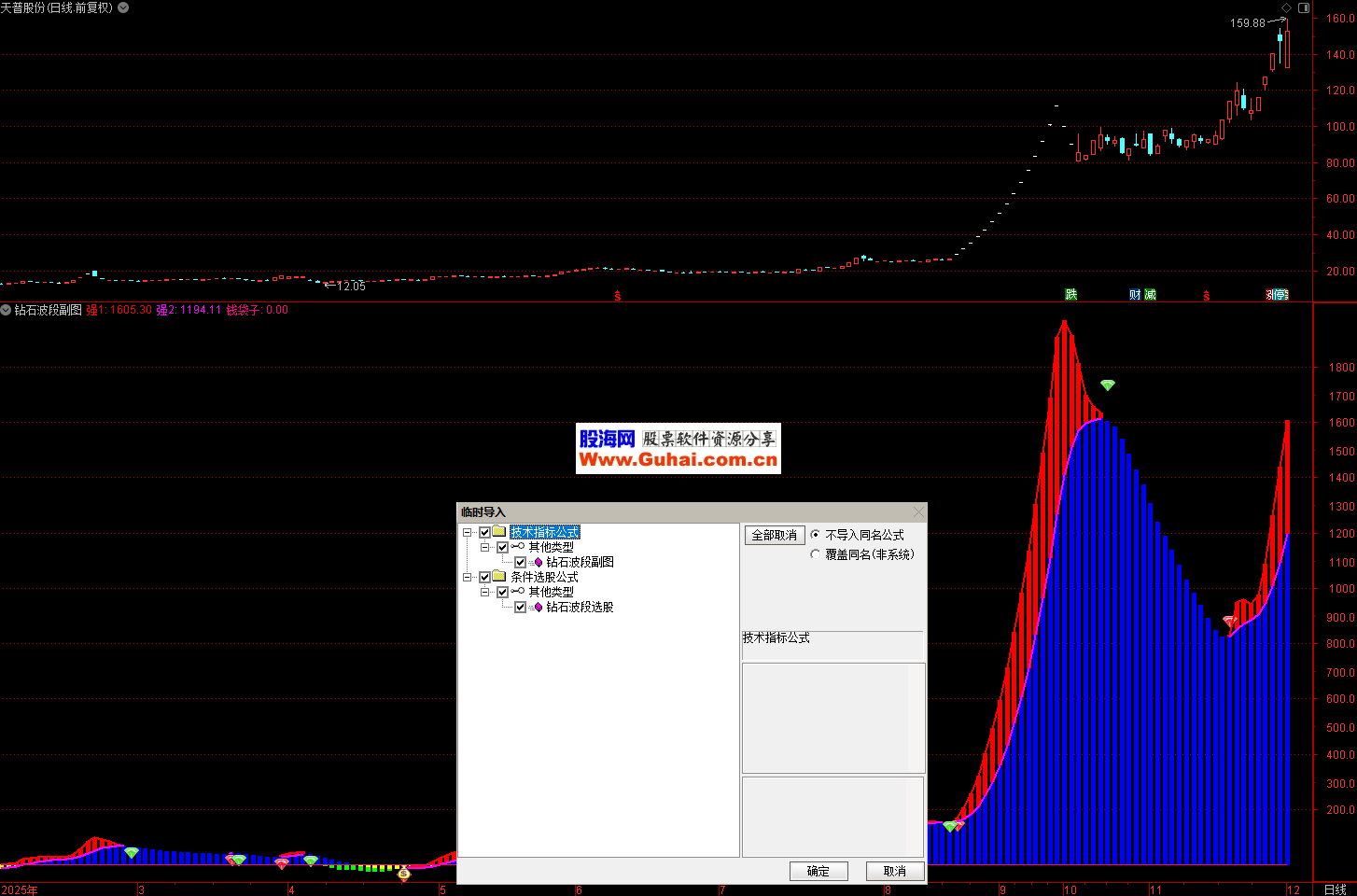Collapse the 条件选股公式 tree node
Screen dimensions: 1357x896
coord(467,577)
